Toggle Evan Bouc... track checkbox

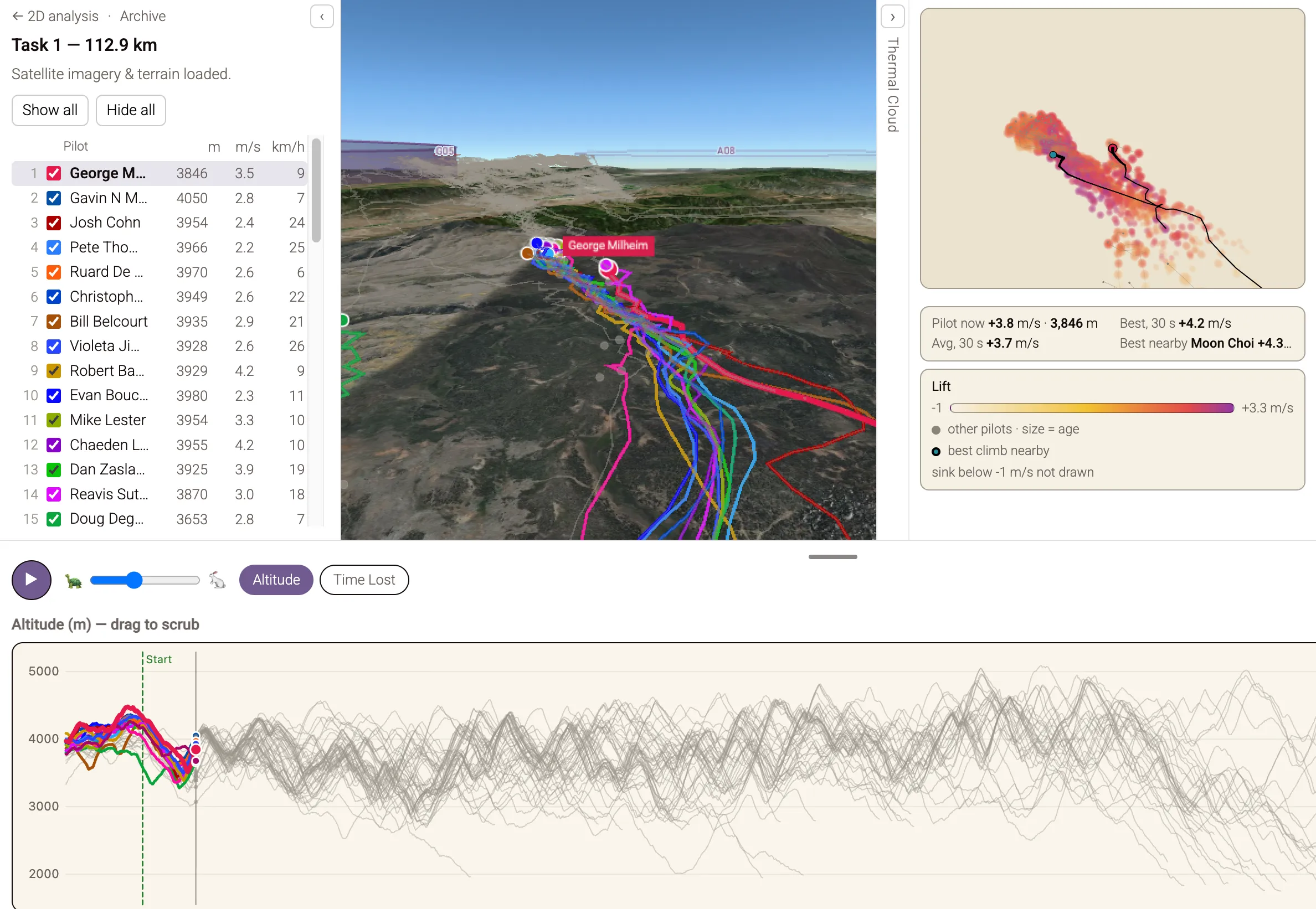tap(54, 395)
